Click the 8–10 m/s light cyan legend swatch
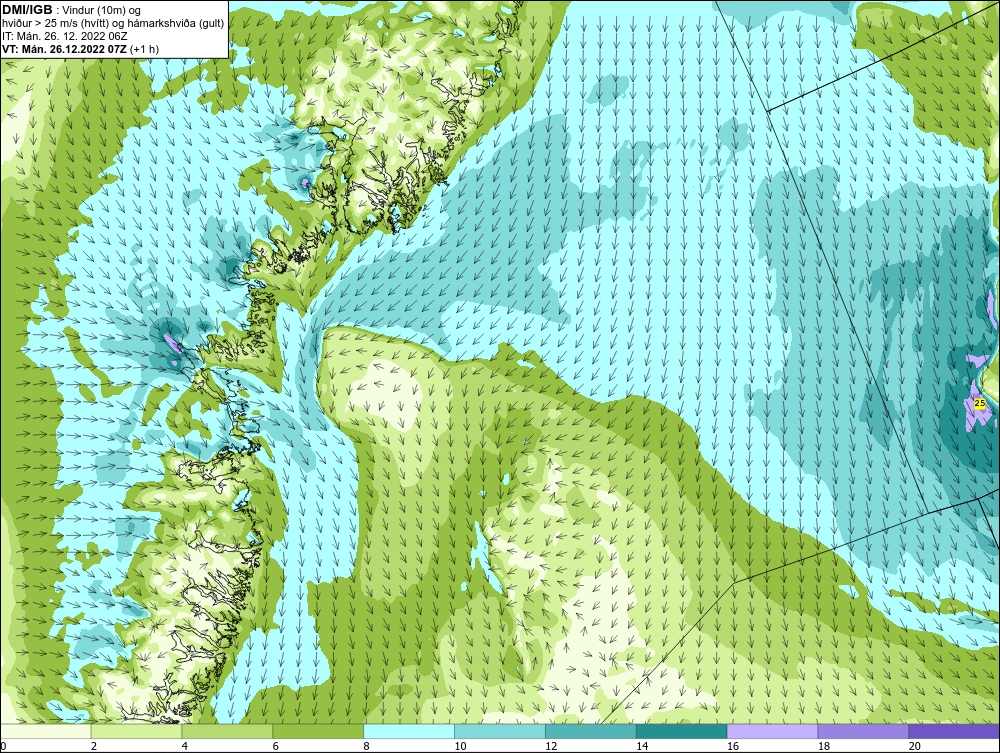Viewport: 1000px width, 753px height. pyautogui.click(x=409, y=731)
